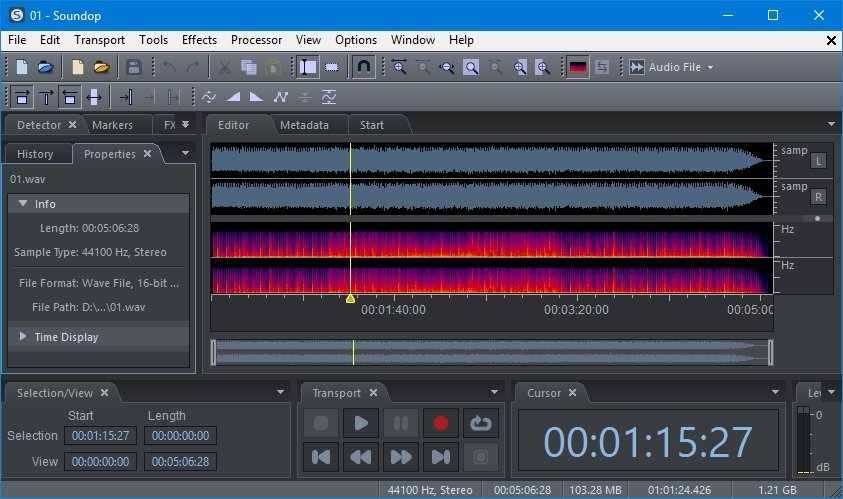
Task: Collapse the Info section
Action: point(23,203)
